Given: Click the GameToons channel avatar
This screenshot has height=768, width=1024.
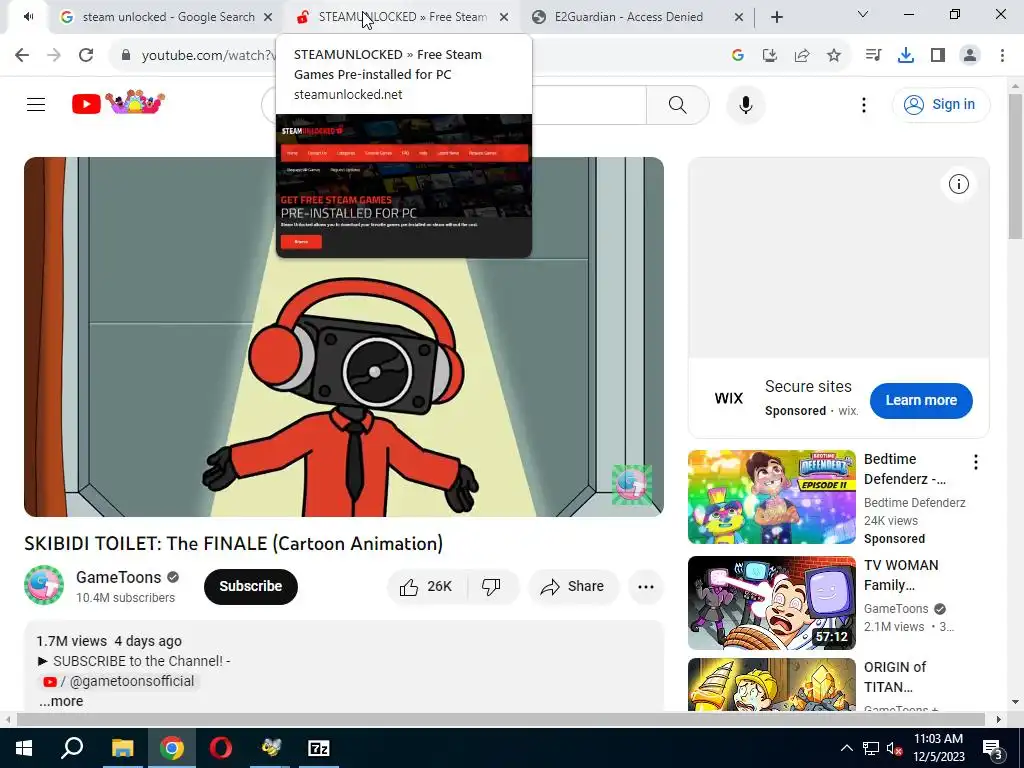Looking at the screenshot, I should (x=44, y=585).
